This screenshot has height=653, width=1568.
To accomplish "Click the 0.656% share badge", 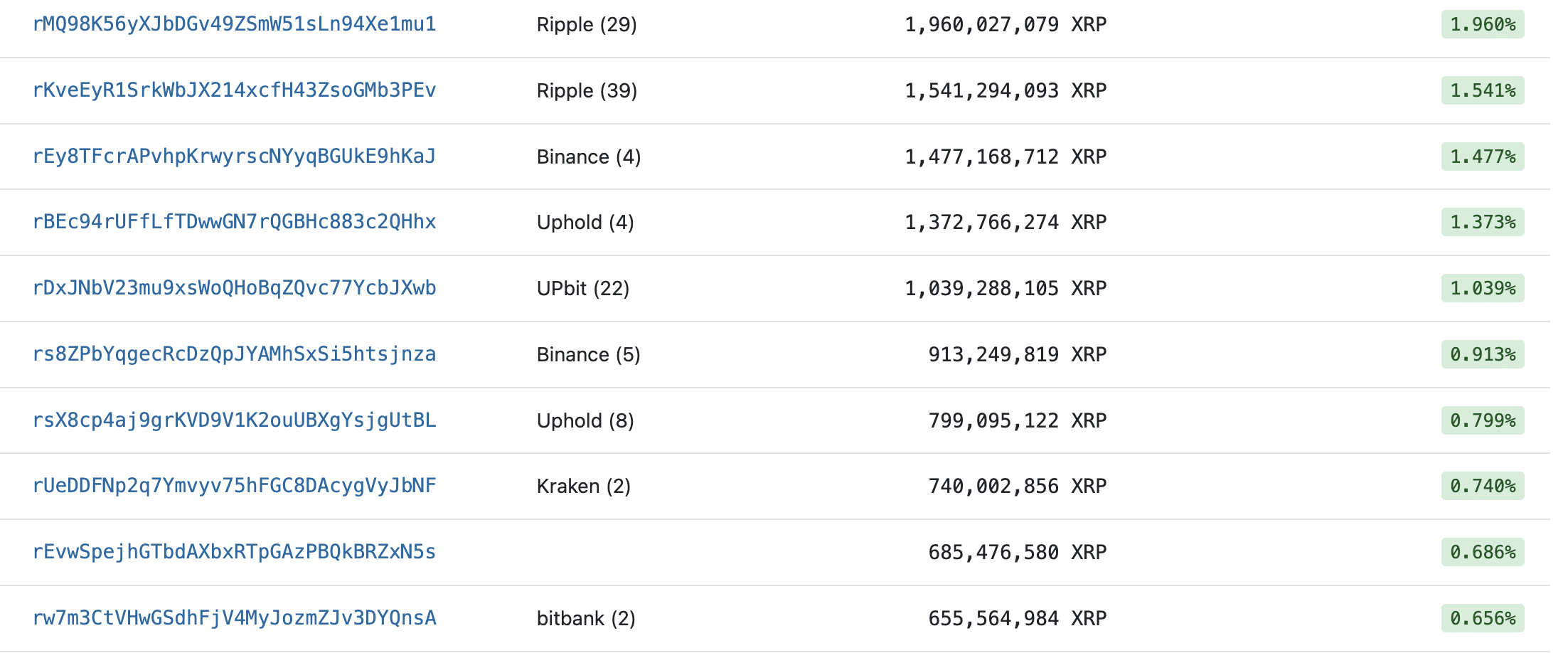I will point(1482,618).
